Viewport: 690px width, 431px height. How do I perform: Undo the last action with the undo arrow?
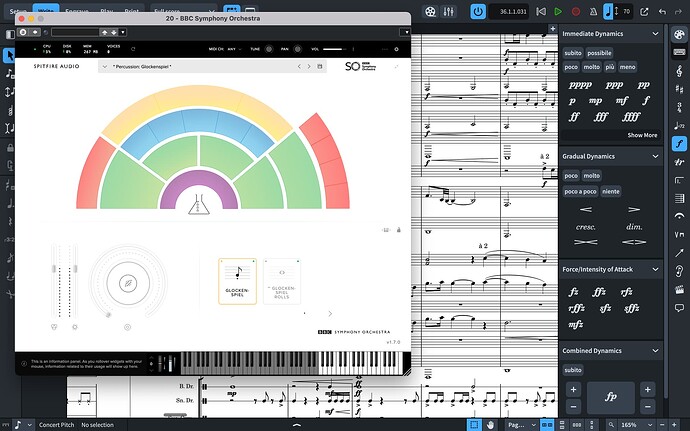662,12
